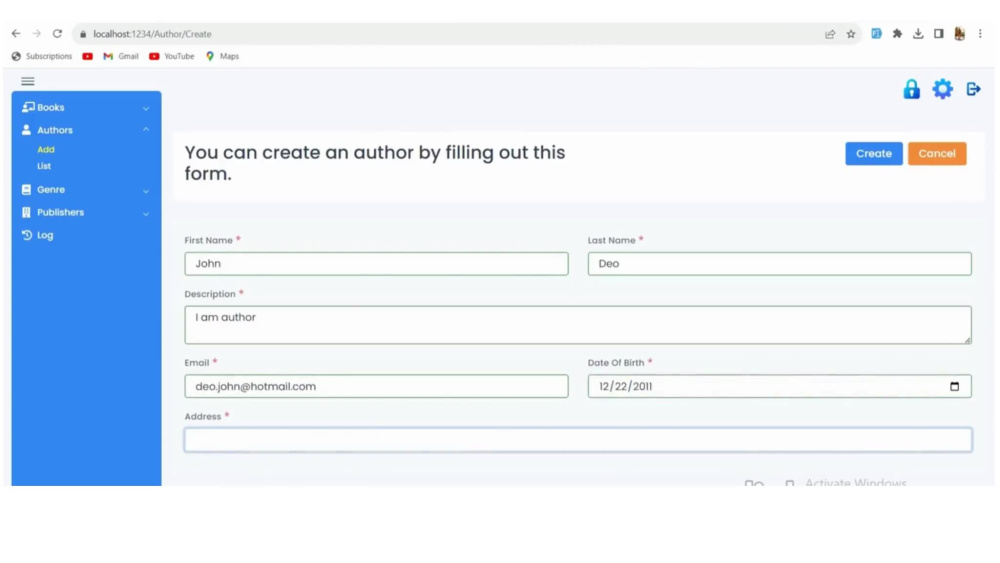Go forward with the browser arrow
This screenshot has width=1000, height=563.
coord(36,34)
